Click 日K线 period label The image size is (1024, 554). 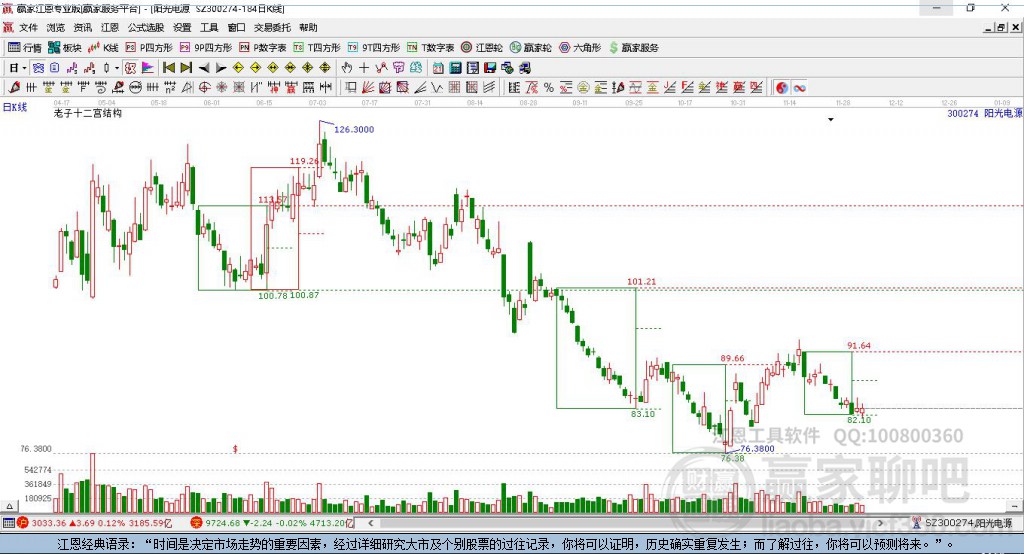pos(14,108)
